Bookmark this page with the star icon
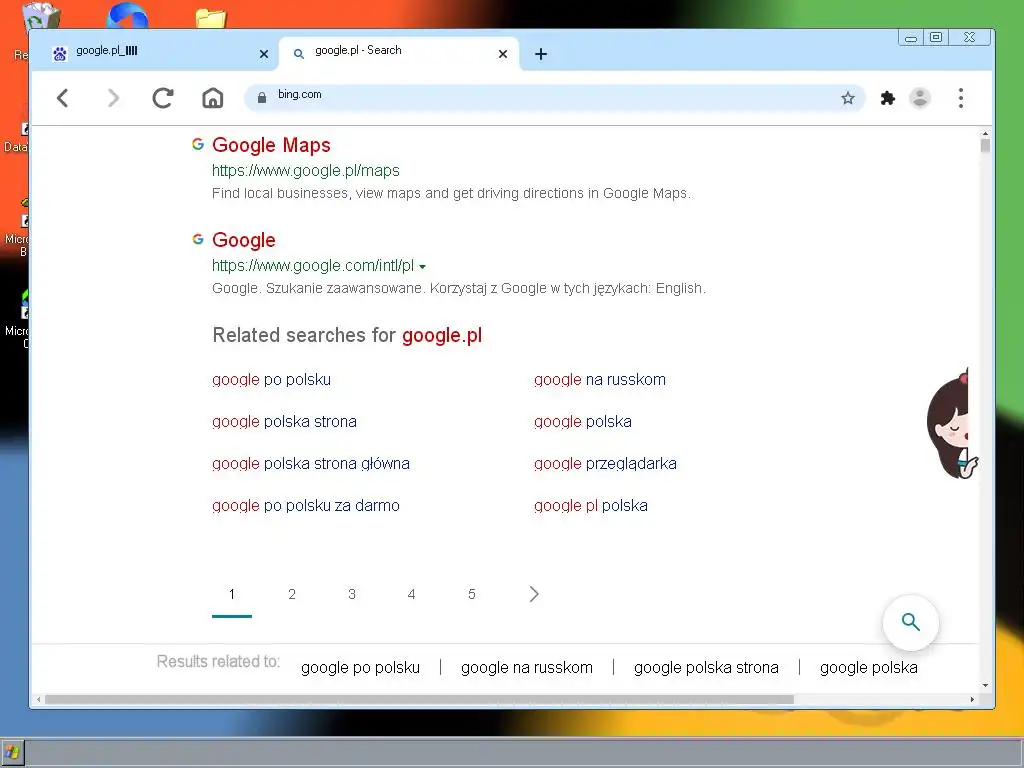The height and width of the screenshot is (768, 1024). (848, 99)
